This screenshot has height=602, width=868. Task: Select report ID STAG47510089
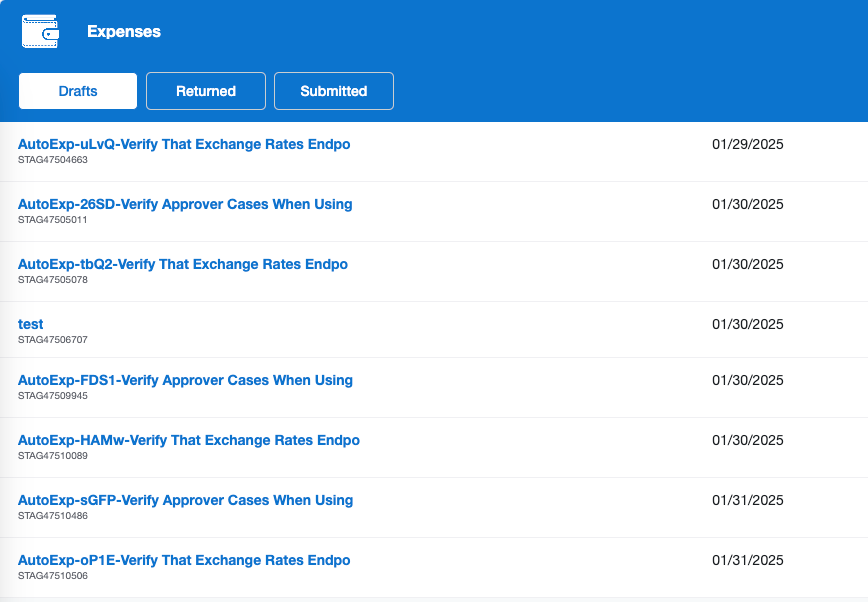click(x=53, y=456)
